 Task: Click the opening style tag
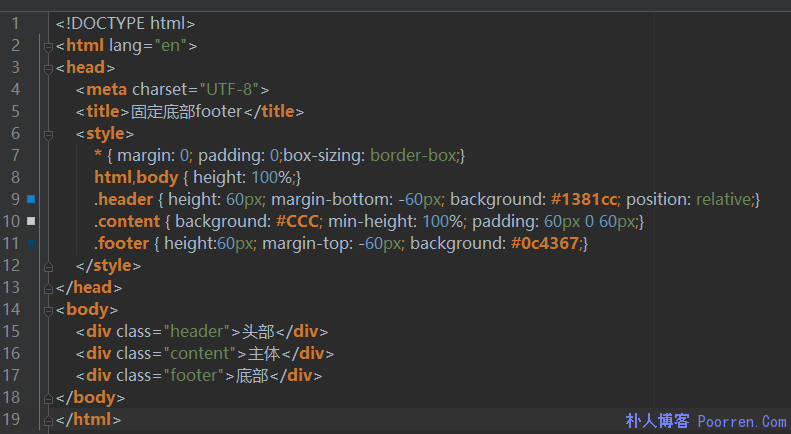tap(104, 133)
